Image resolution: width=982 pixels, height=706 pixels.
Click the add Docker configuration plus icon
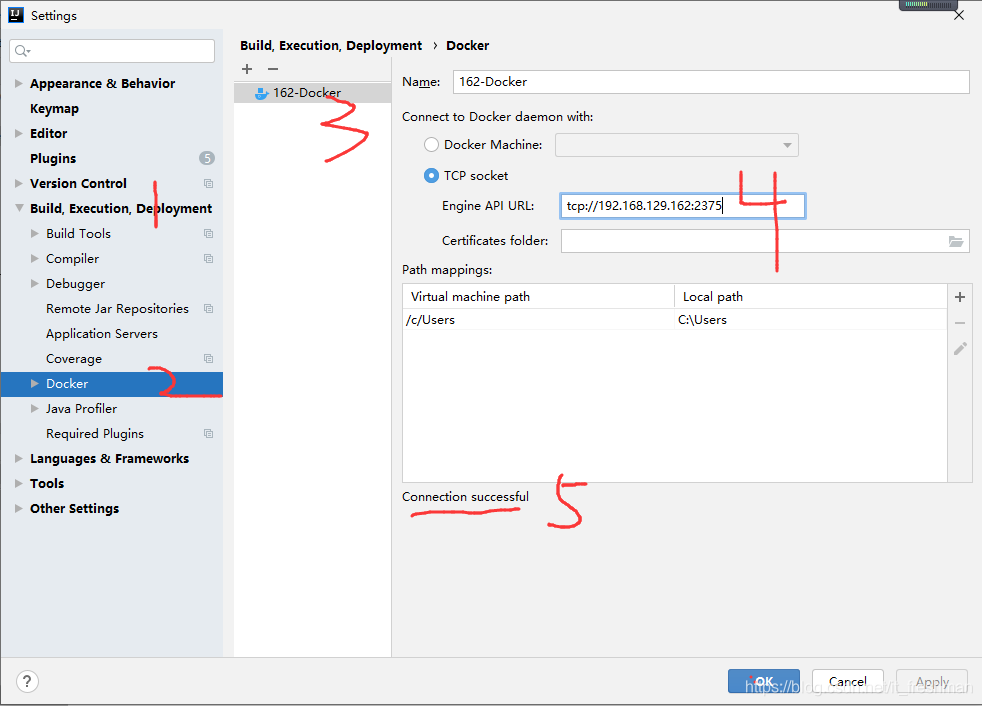point(248,69)
